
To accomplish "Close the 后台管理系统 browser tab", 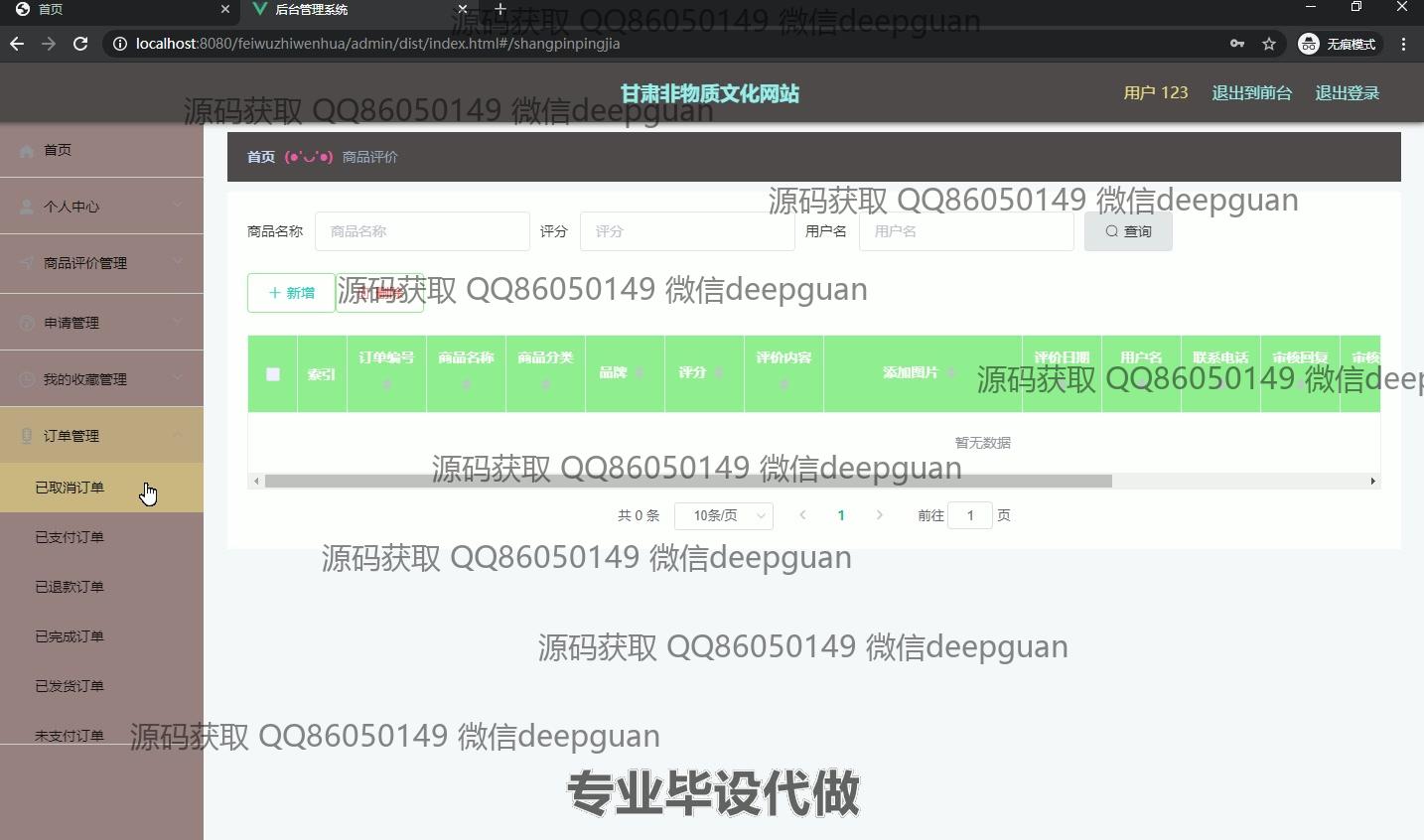I will pos(462,9).
